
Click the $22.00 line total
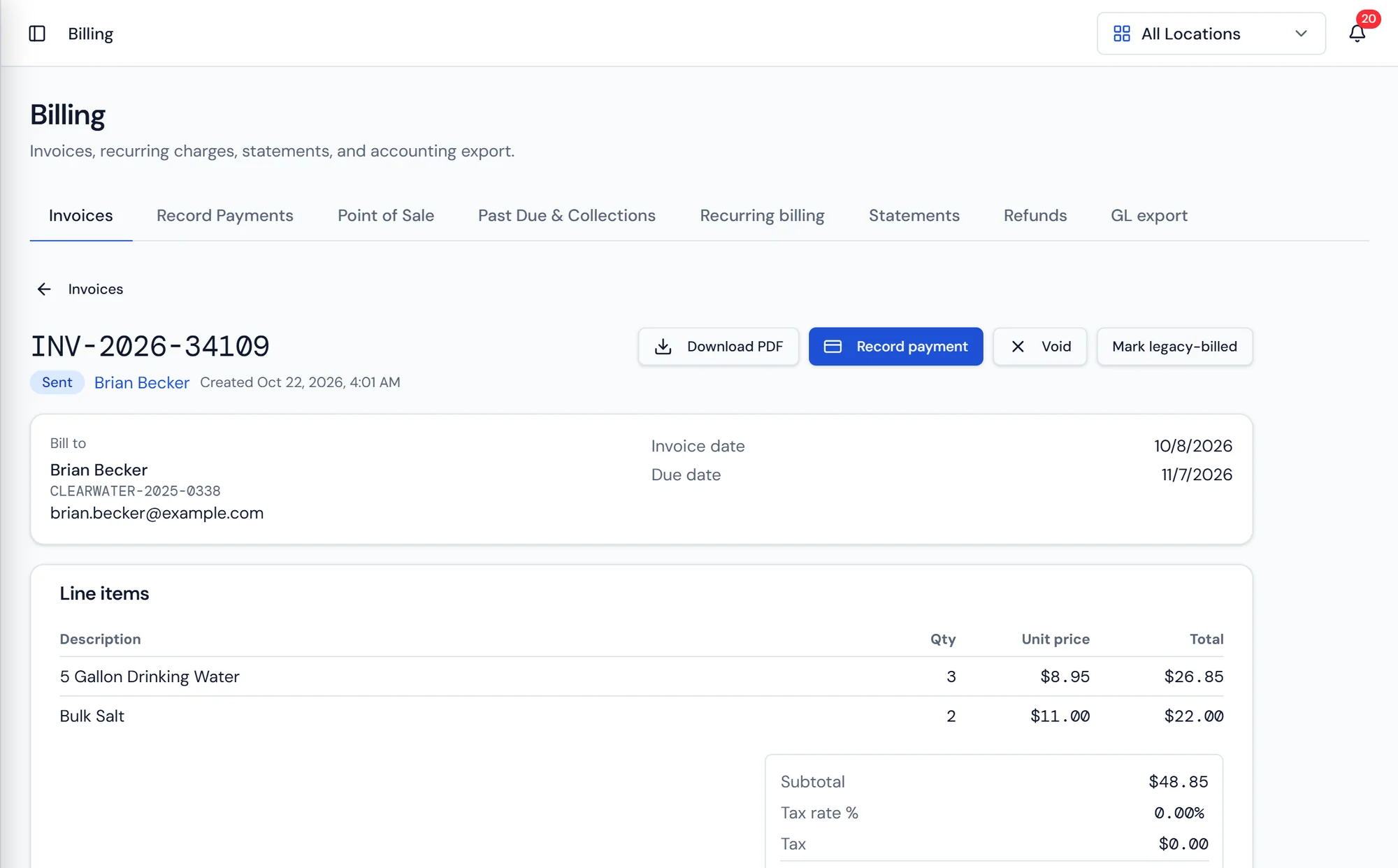pos(1194,716)
